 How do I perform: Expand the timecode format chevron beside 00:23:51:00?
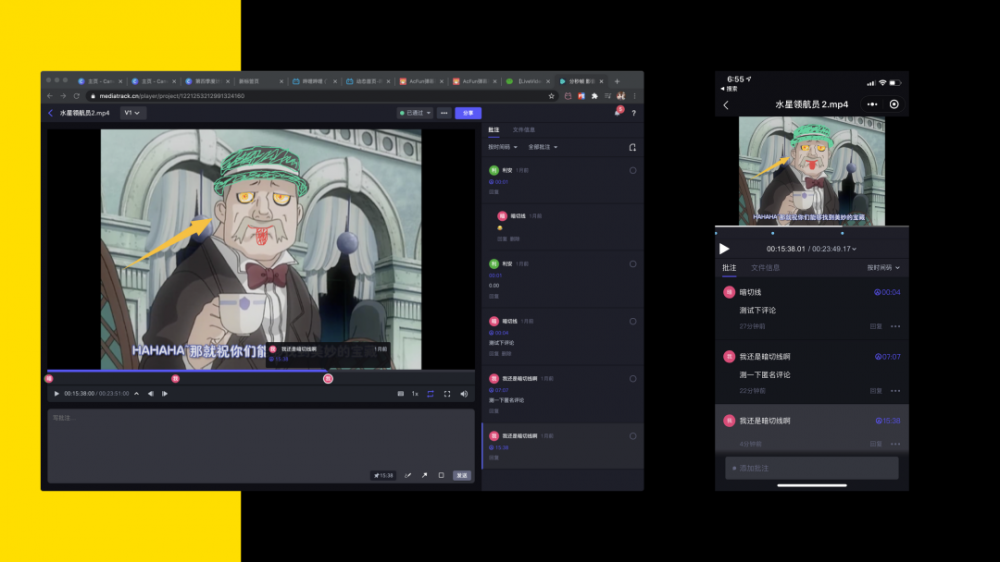tap(136, 394)
